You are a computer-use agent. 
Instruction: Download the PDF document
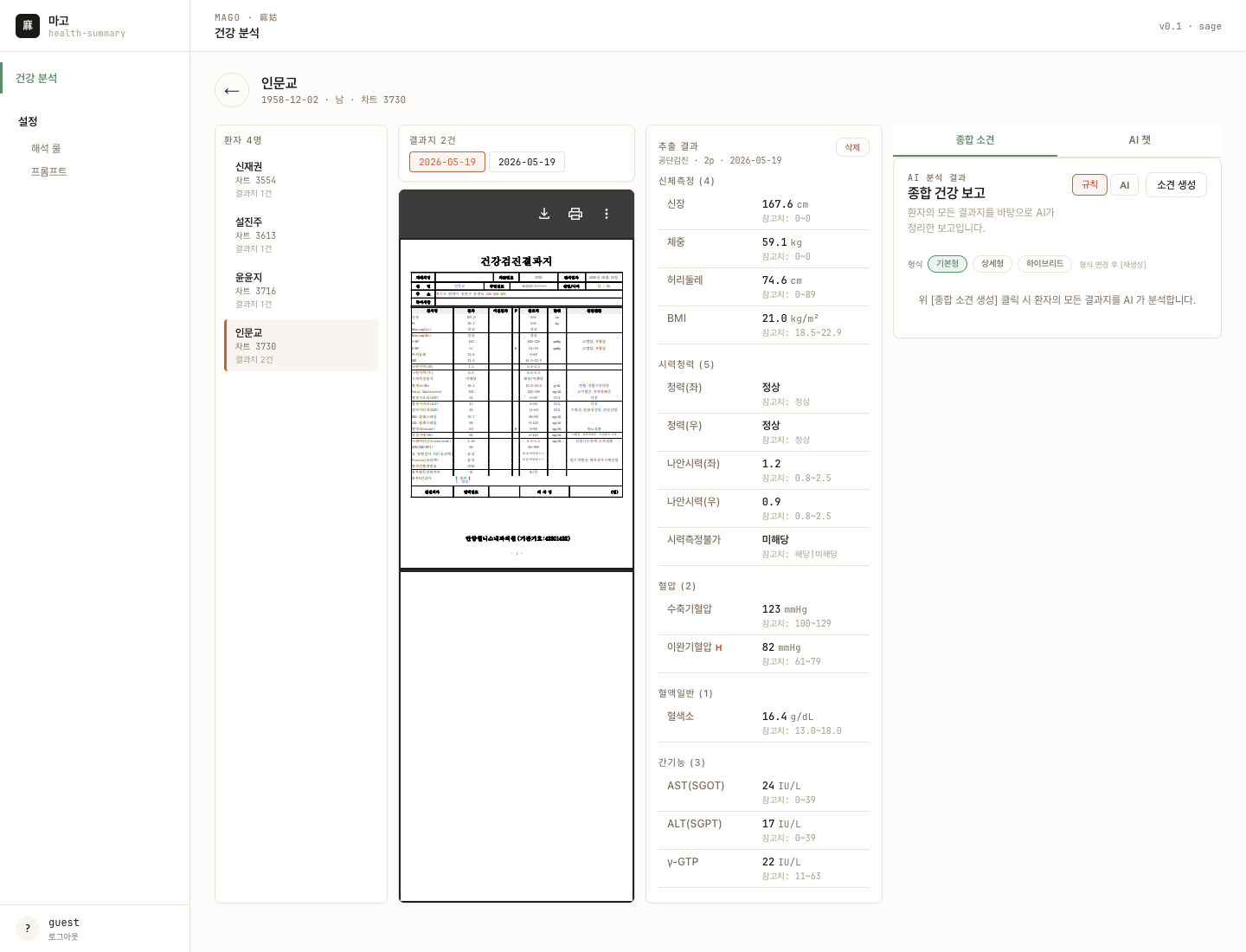pos(544,214)
